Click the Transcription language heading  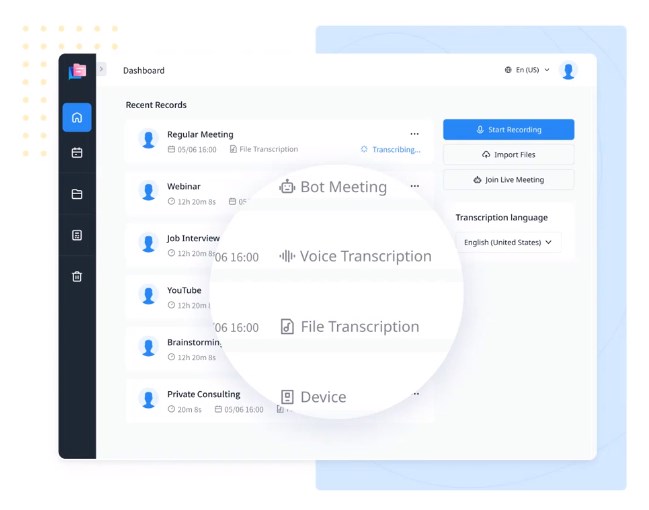tap(502, 217)
